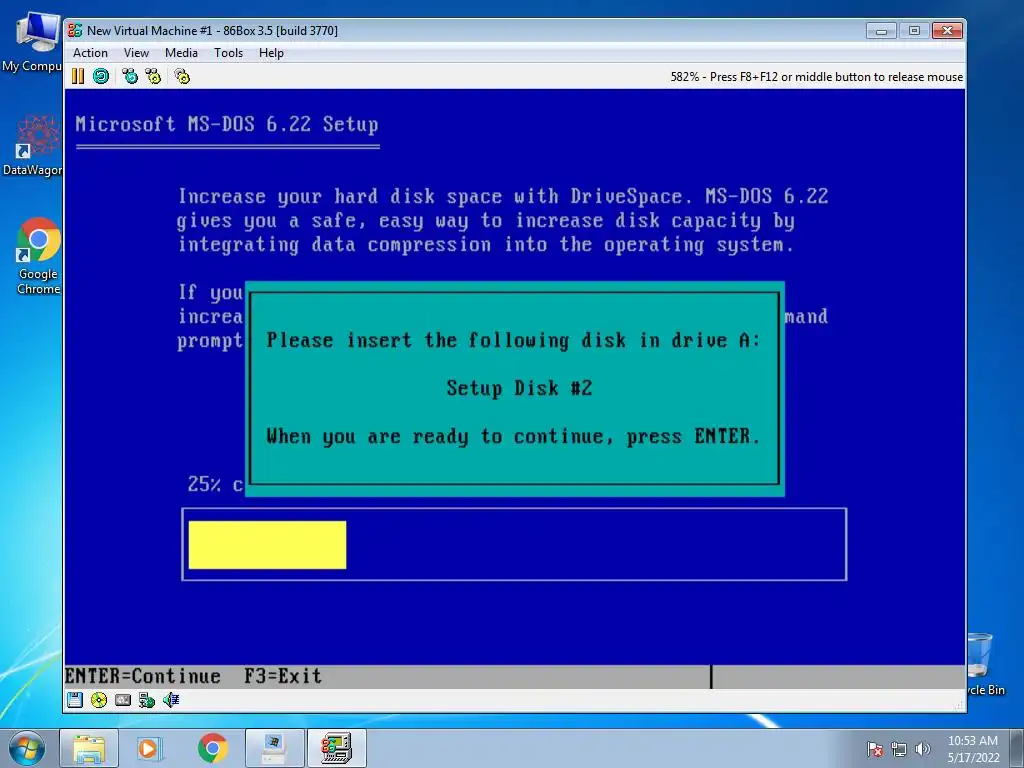Send Ctrl+Alt+Del via the teal keyboard icon
The image size is (1024, 768).
[130, 76]
